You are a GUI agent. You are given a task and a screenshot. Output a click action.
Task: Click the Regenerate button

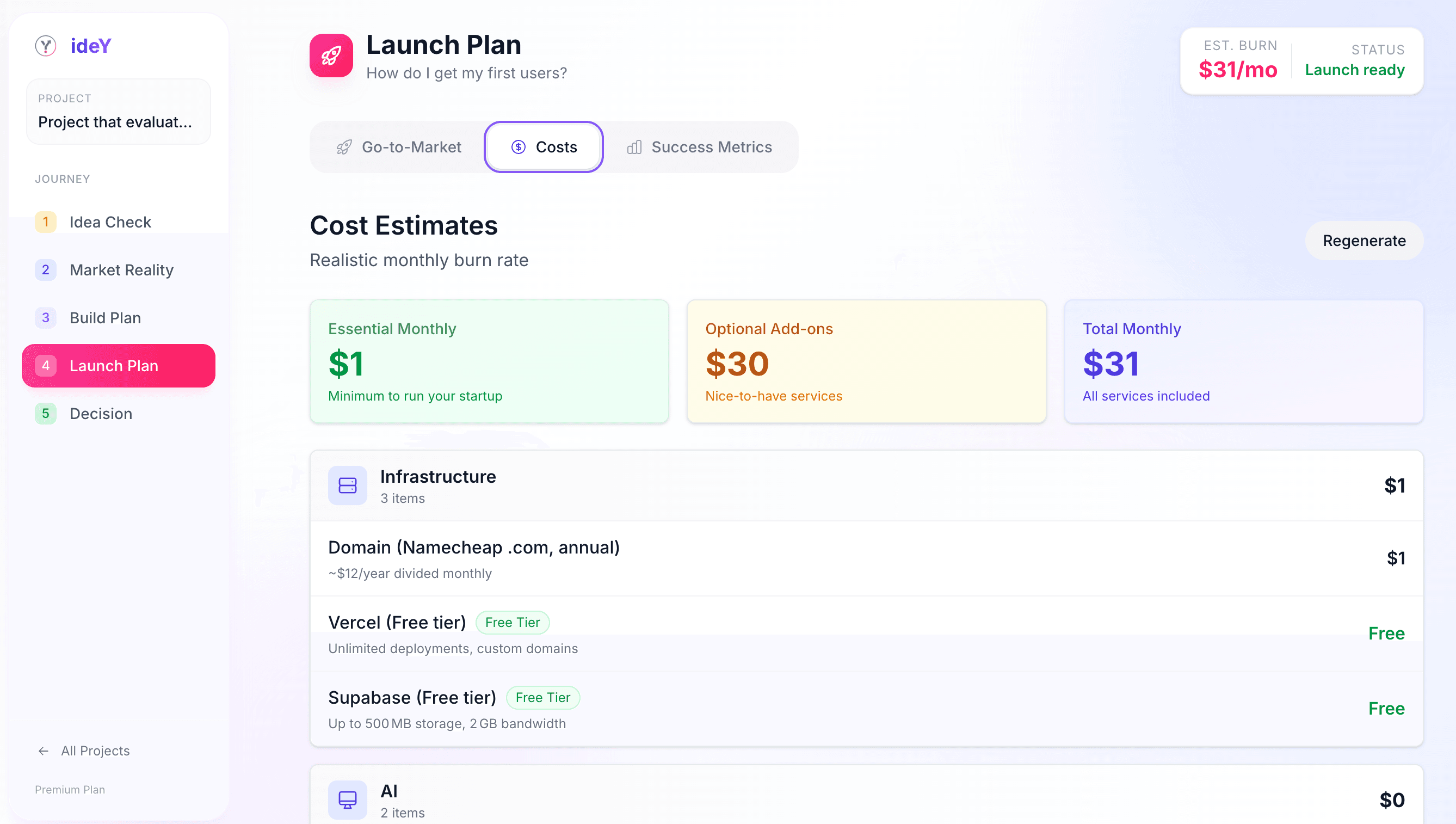click(1364, 240)
